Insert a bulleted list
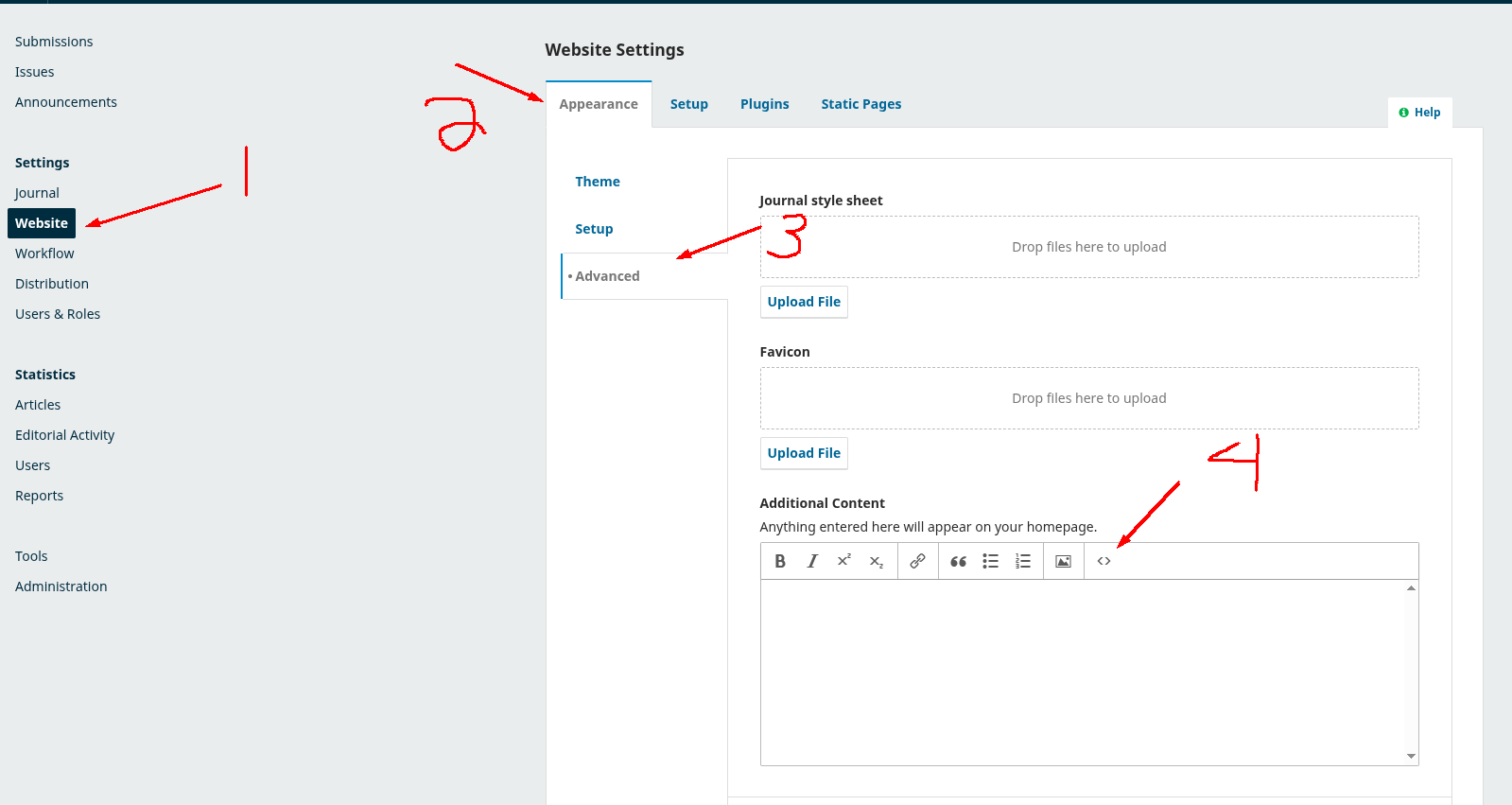1512x805 pixels. point(990,561)
